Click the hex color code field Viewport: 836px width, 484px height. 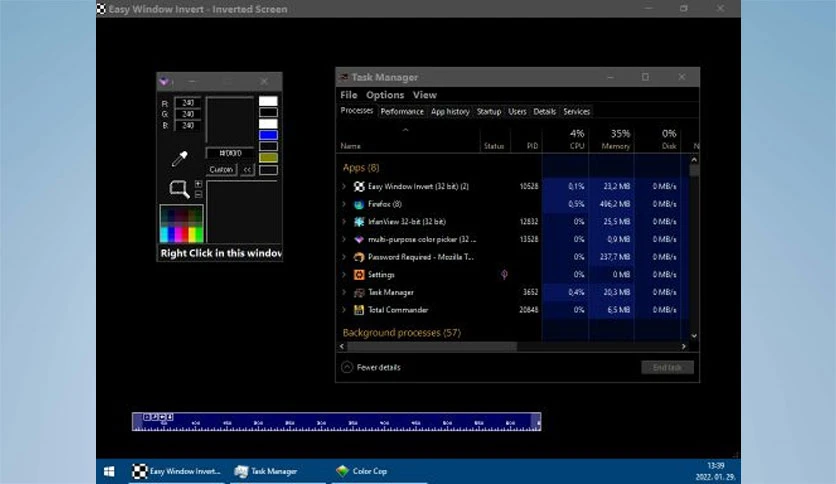(230, 153)
